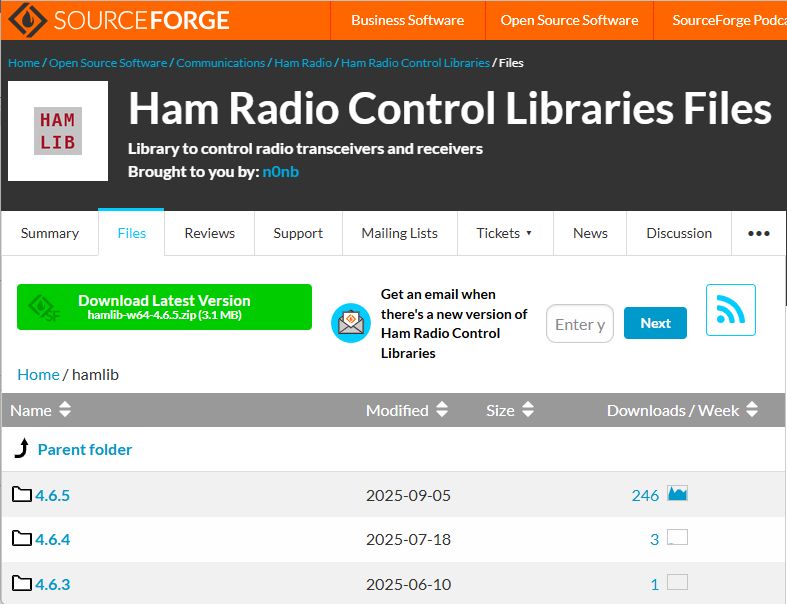787x604 pixels.
Task: Sort files by Modified date
Action: 406,410
